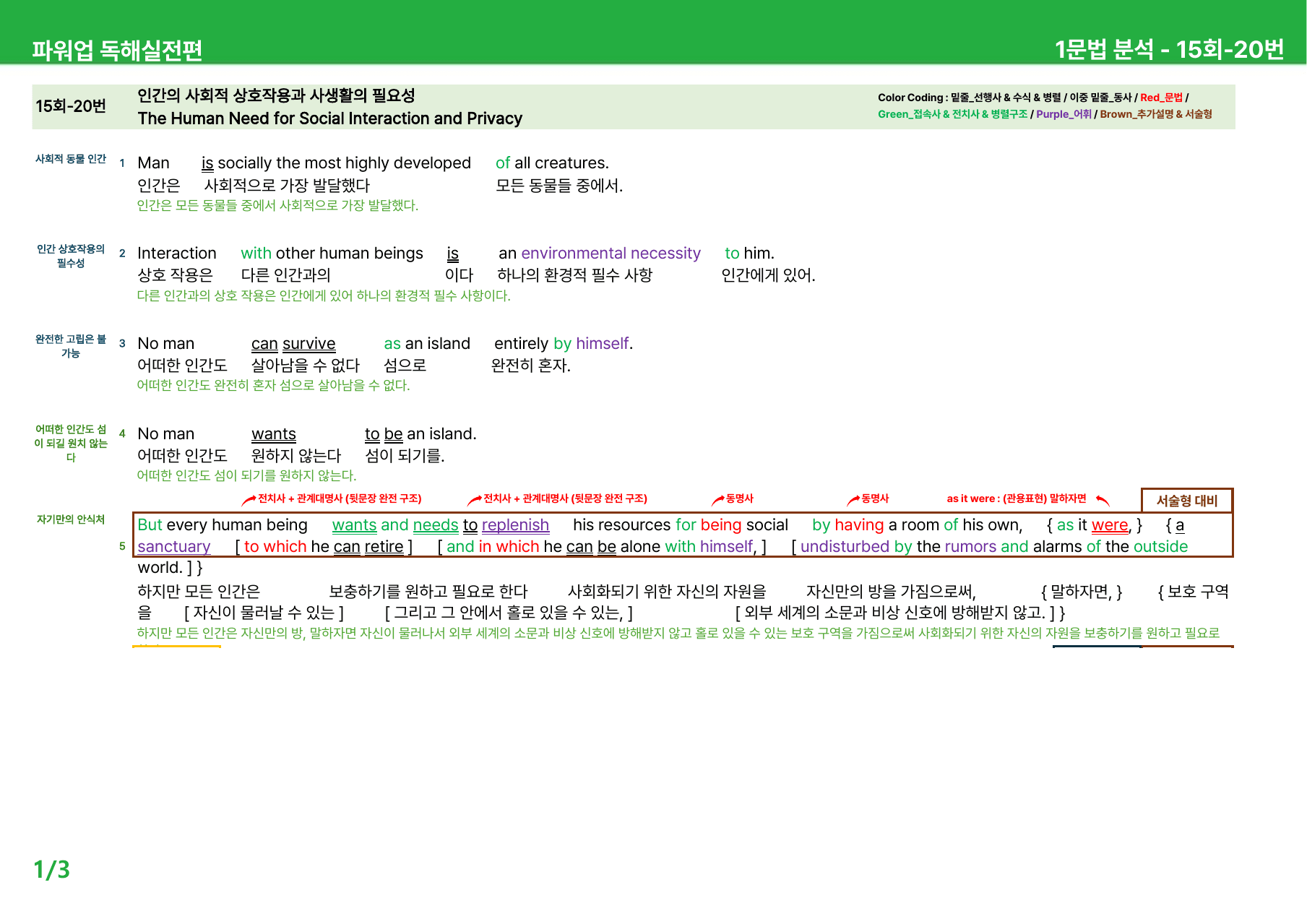Image resolution: width=1307 pixels, height=924 pixels.
Task: Click the phrase 'of all creatures.'
Action: 552,163
